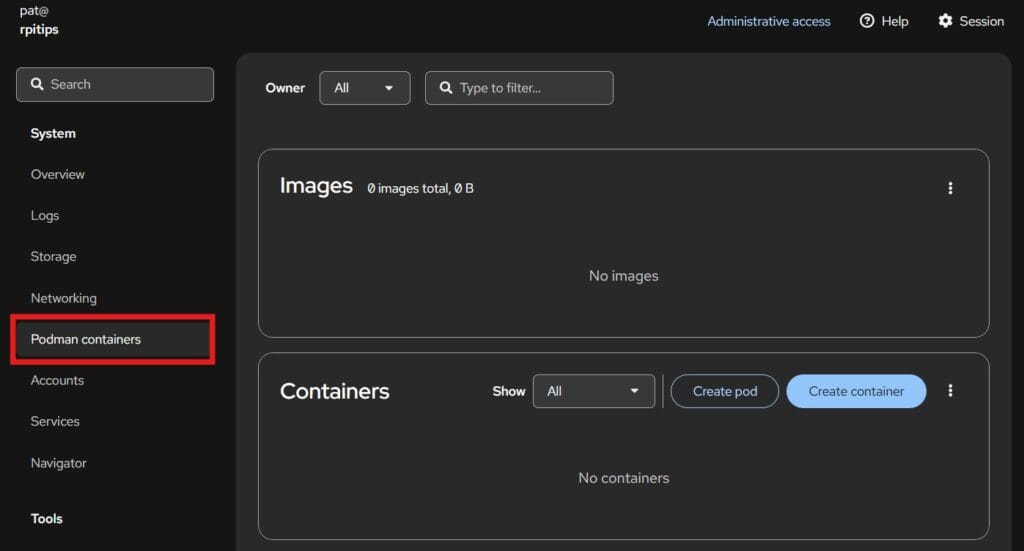Select Podman containers in sidebar

click(x=86, y=339)
